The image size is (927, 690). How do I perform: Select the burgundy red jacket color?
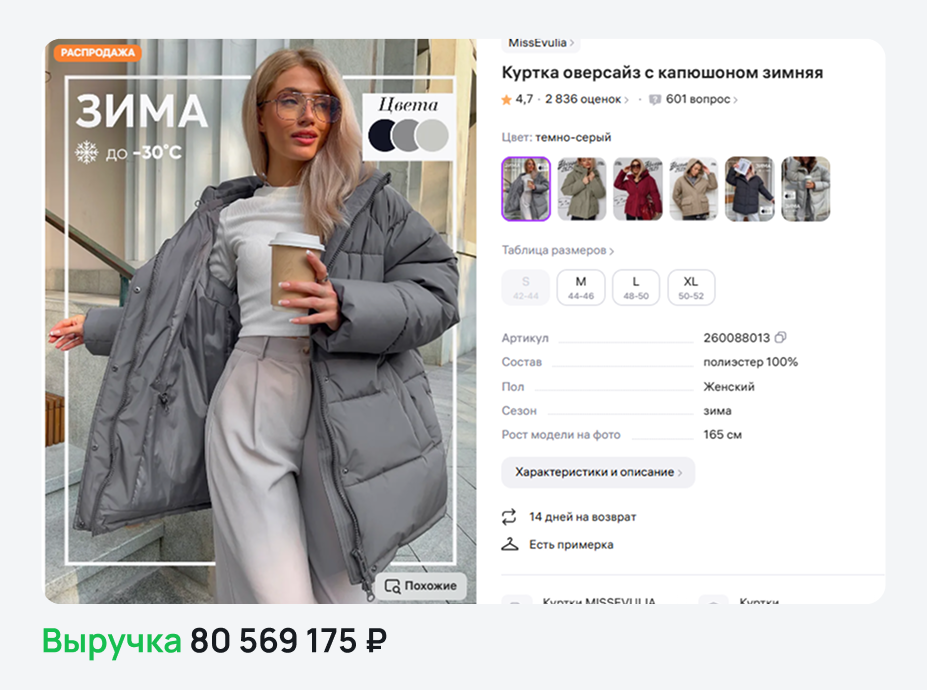point(637,189)
